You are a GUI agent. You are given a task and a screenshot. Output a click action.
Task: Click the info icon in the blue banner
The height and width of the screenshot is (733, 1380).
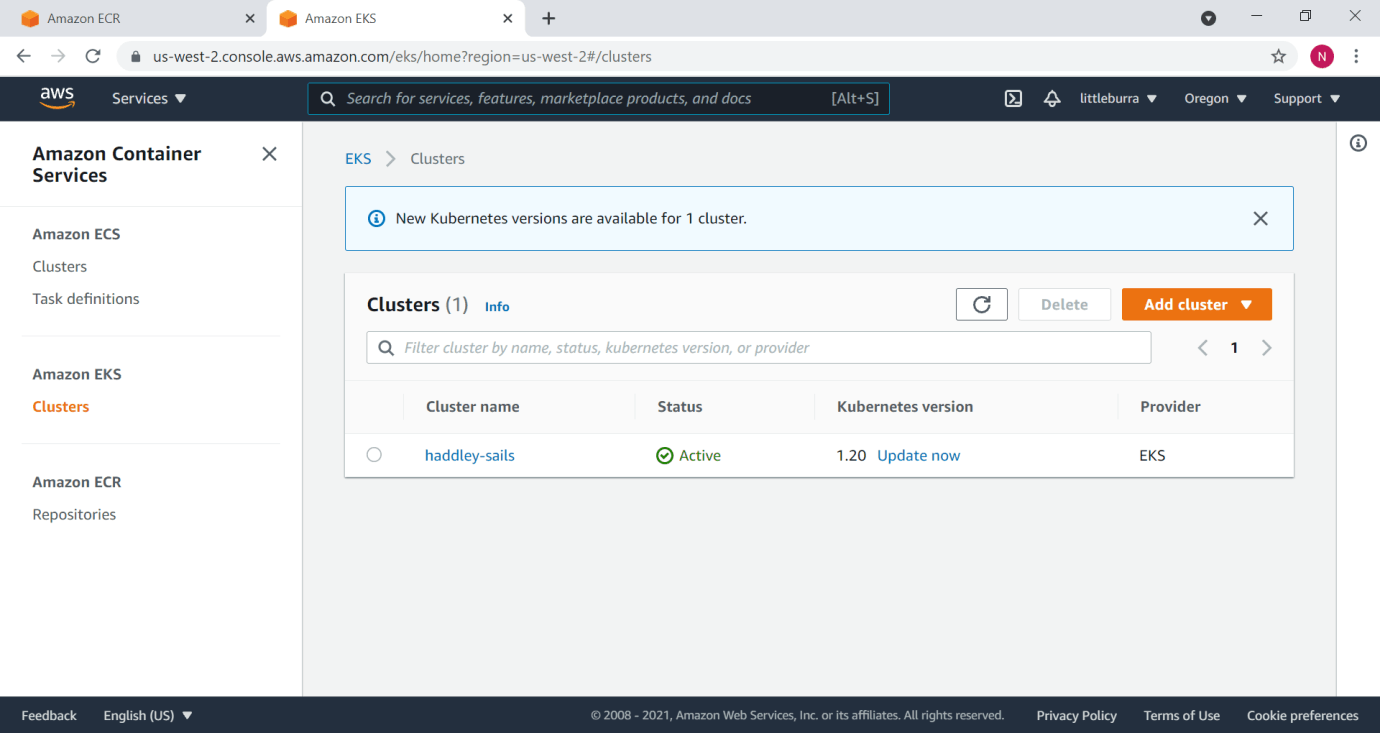[376, 218]
